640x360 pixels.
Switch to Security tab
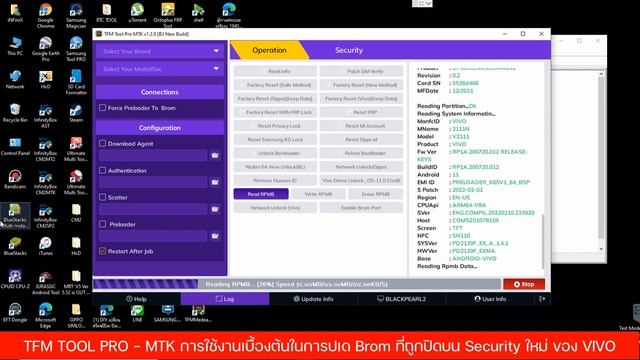click(349, 50)
